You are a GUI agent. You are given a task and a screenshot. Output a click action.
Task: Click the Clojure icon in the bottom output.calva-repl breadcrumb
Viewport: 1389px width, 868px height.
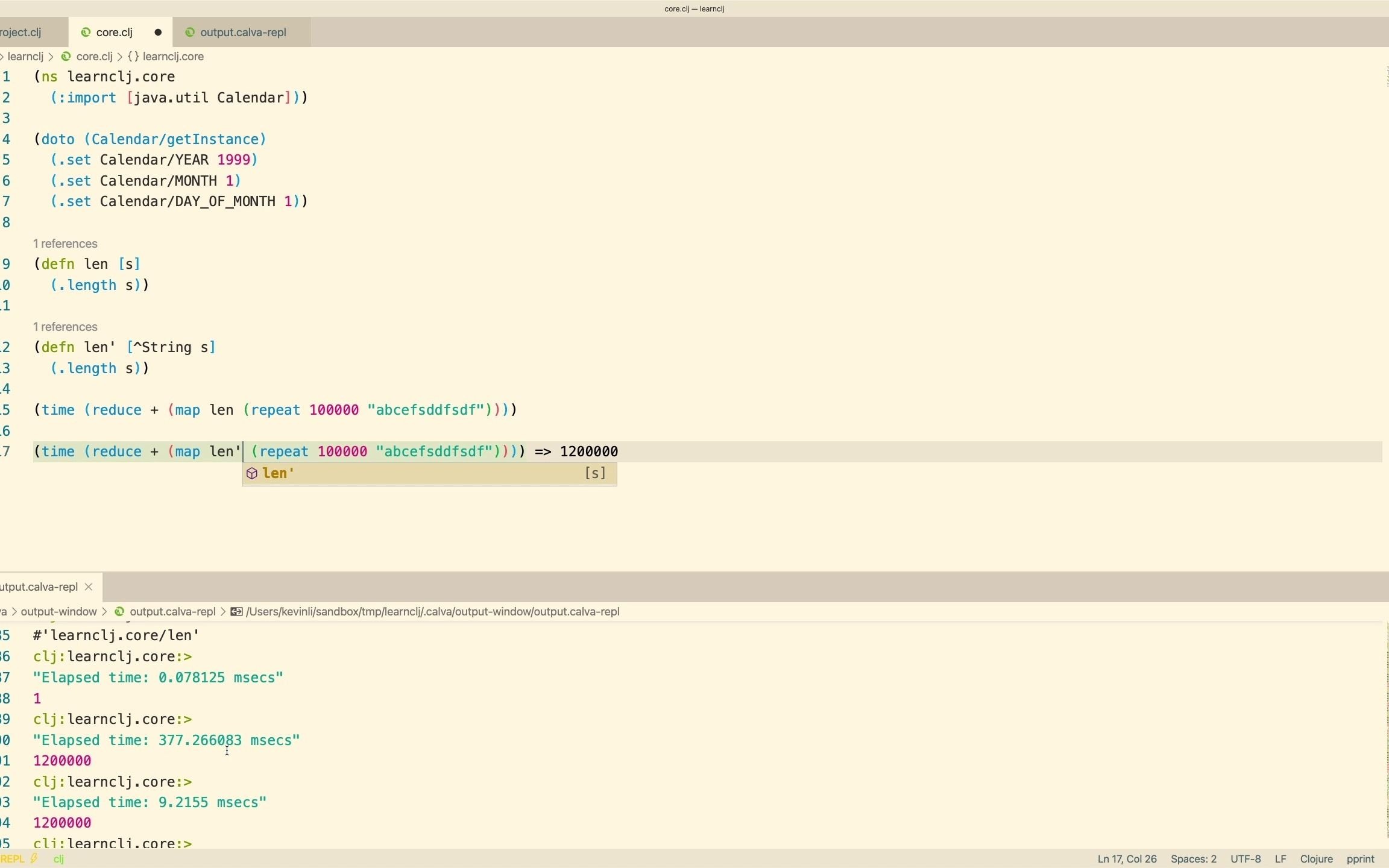click(x=119, y=612)
